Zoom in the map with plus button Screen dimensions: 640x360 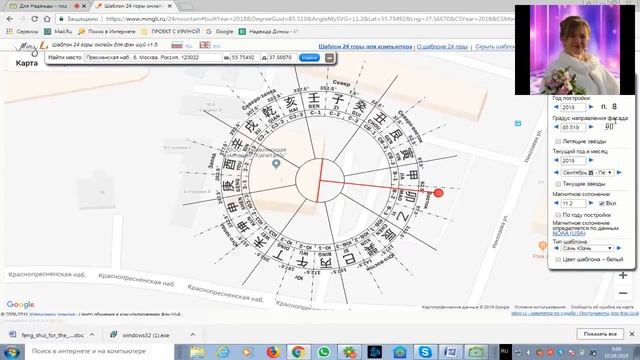point(623,276)
